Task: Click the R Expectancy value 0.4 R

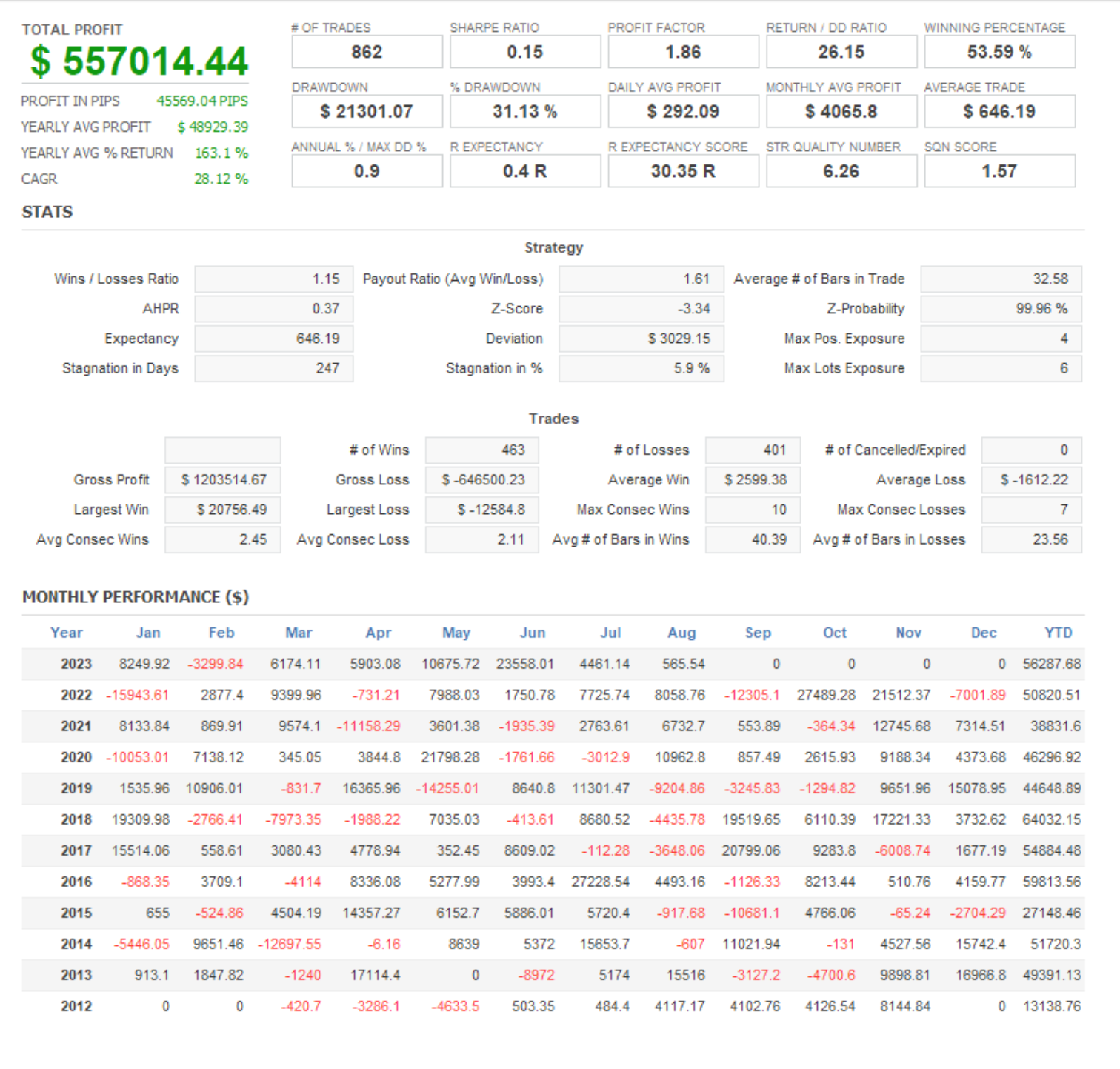Action: click(525, 171)
